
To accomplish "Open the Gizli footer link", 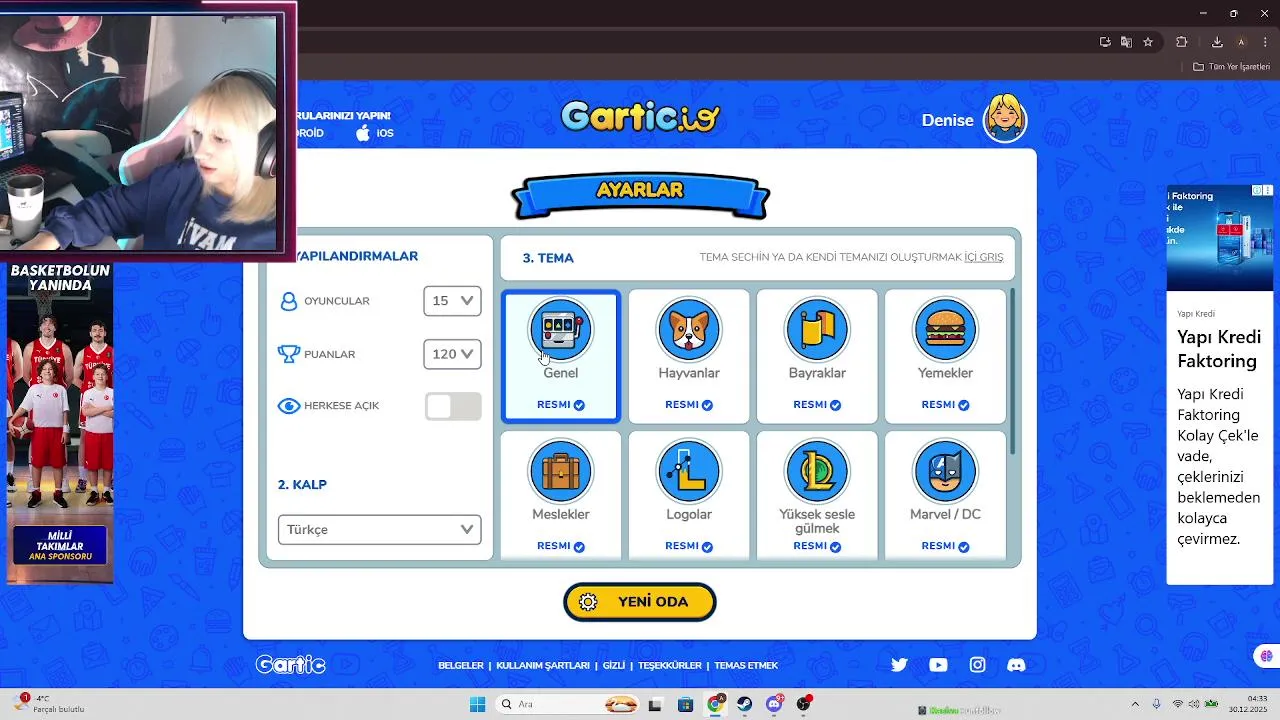I will 614,665.
